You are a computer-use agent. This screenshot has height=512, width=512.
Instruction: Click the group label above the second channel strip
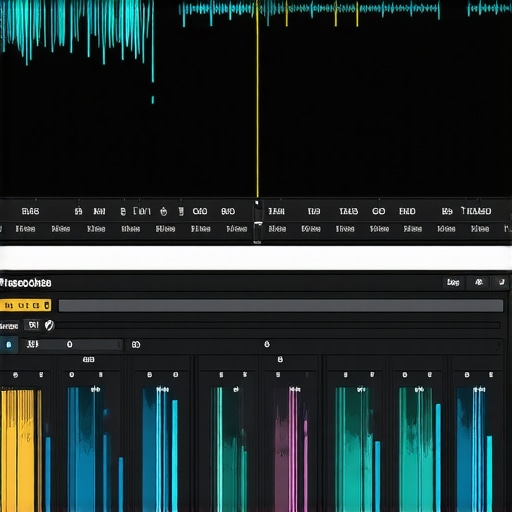(88, 360)
